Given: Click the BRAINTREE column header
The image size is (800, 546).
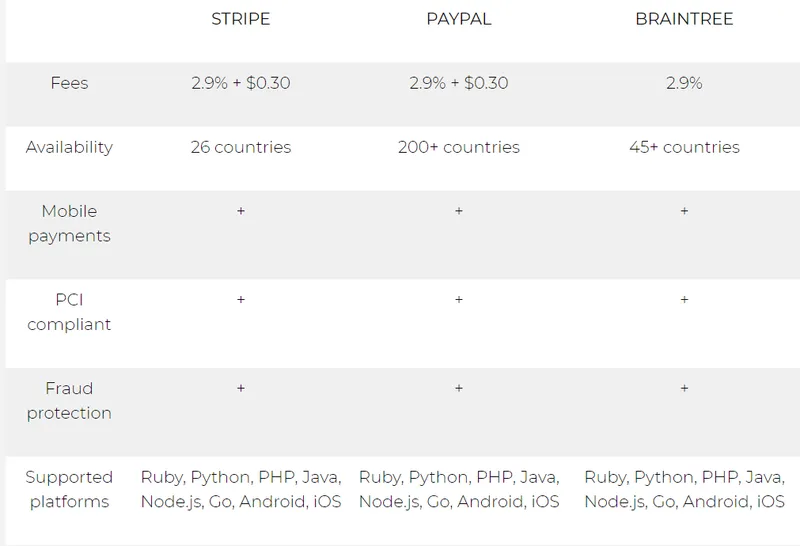Looking at the screenshot, I should click(684, 19).
